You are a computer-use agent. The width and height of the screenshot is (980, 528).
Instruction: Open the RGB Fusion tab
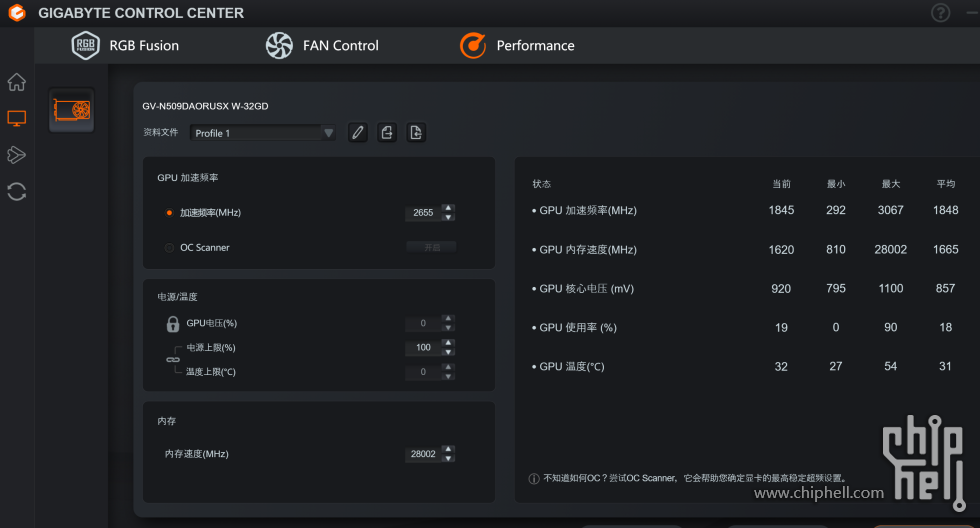(x=126, y=46)
